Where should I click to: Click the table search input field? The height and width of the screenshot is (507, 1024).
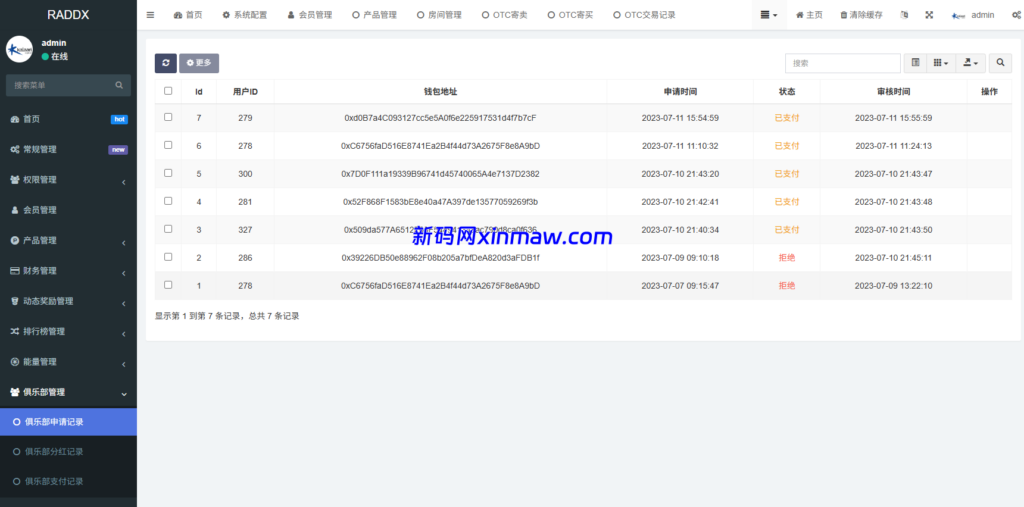(x=842, y=63)
